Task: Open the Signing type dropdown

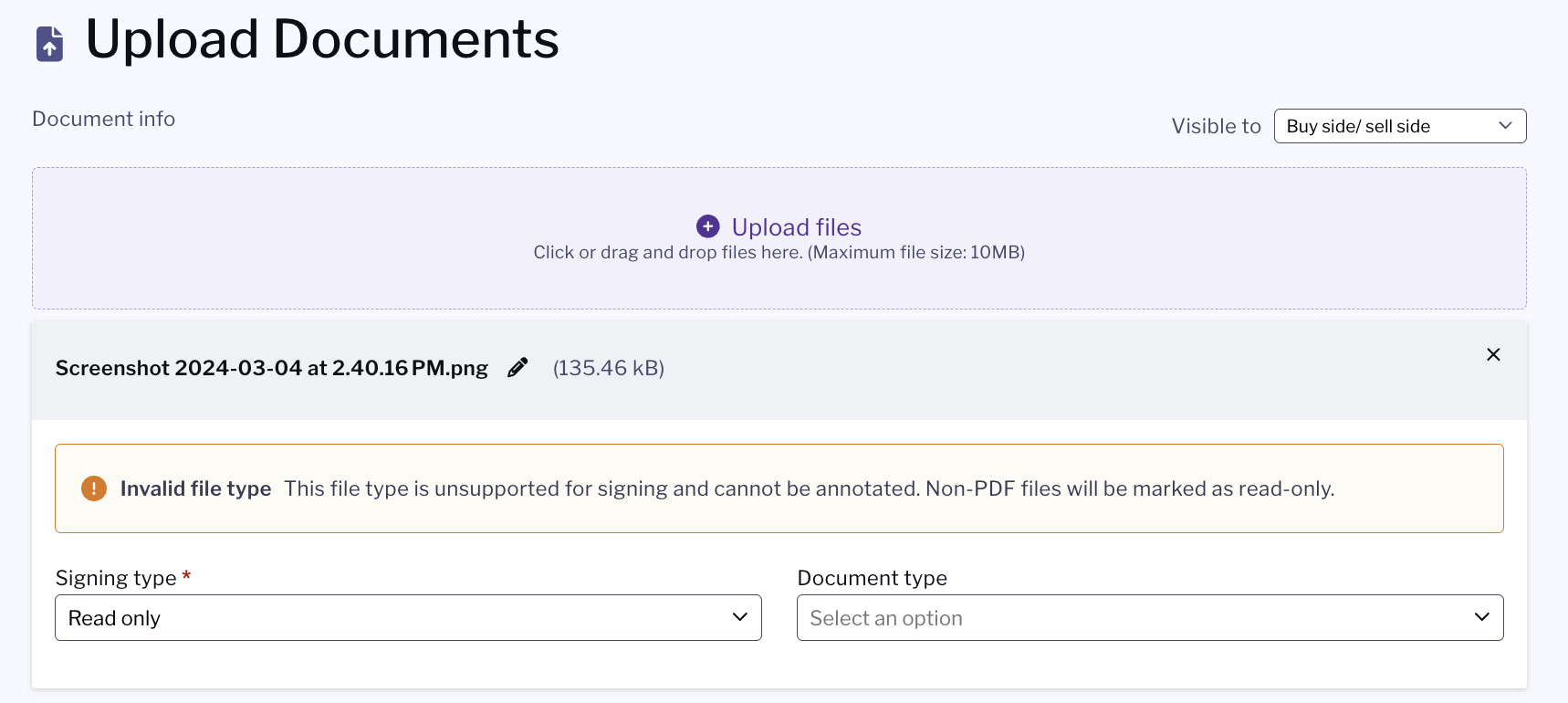Action: [x=408, y=618]
